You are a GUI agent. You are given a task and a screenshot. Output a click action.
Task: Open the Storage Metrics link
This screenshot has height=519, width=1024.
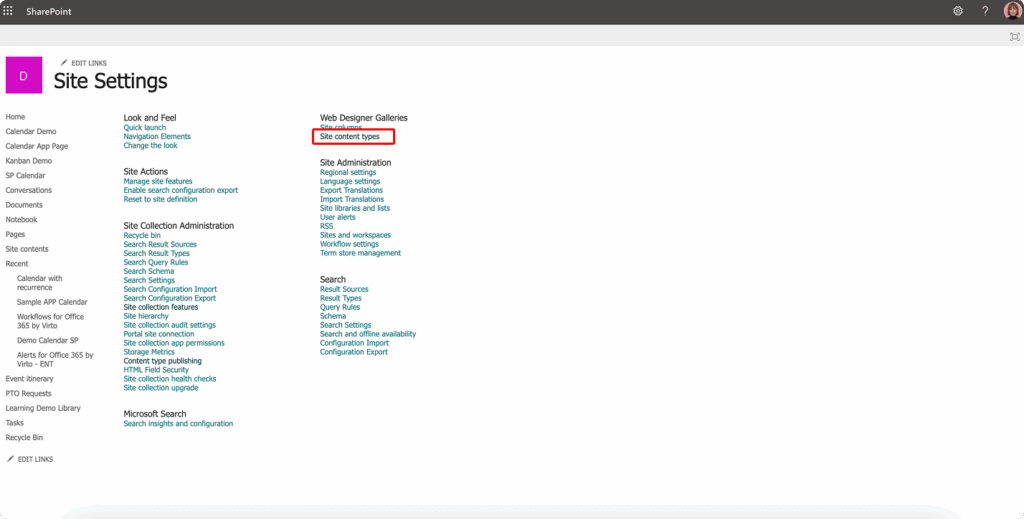149,352
